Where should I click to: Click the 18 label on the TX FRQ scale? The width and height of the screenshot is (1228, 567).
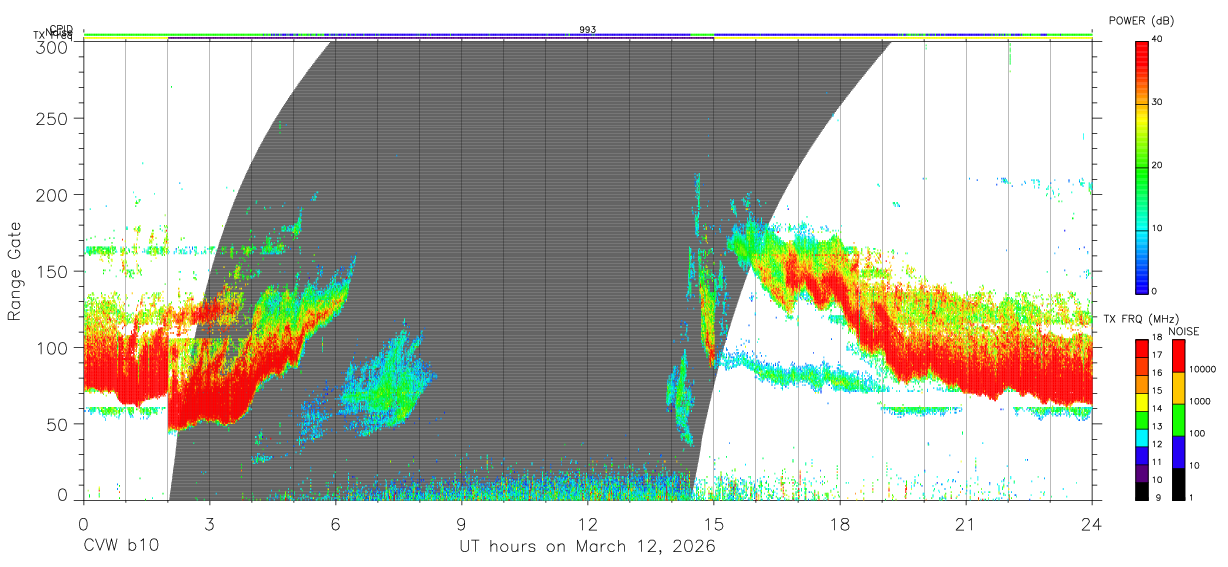point(1159,337)
